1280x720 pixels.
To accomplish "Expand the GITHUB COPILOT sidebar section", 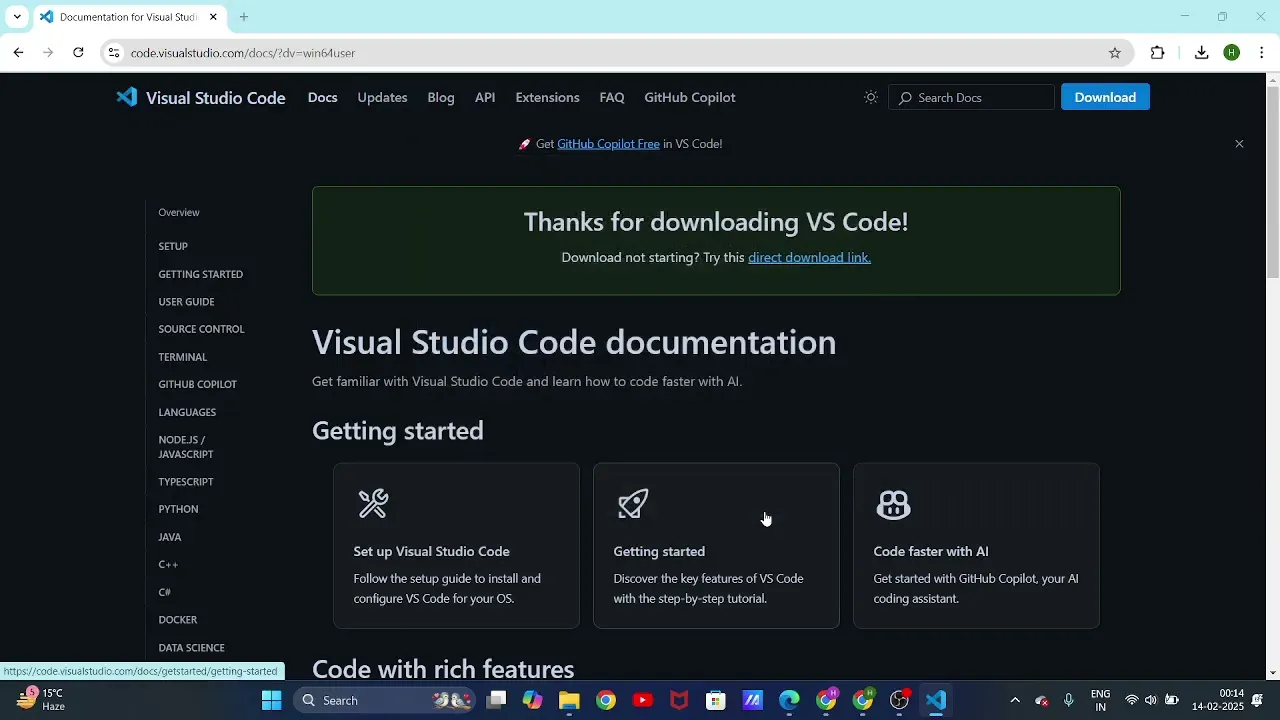I will pos(197,384).
